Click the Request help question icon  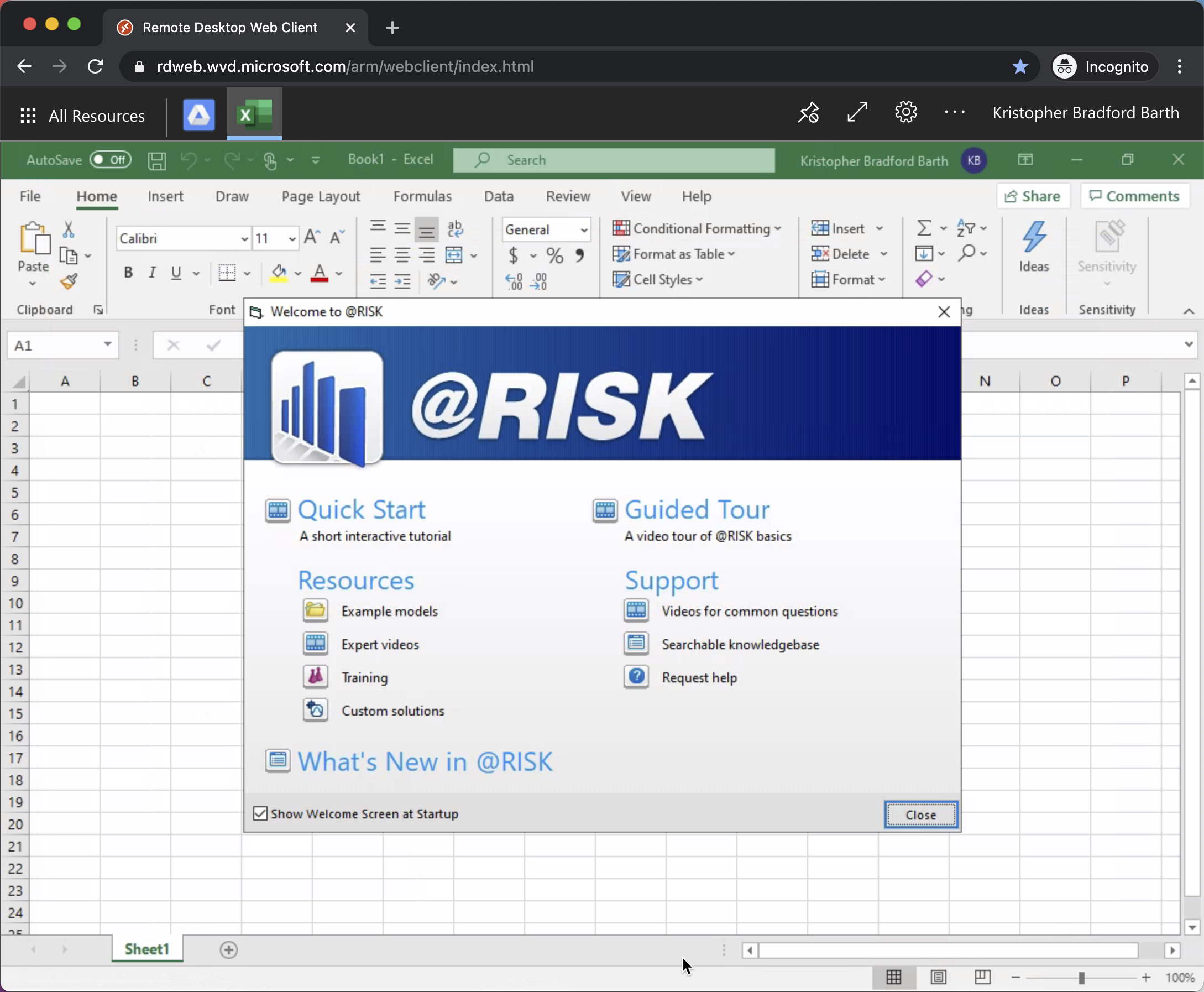(636, 677)
